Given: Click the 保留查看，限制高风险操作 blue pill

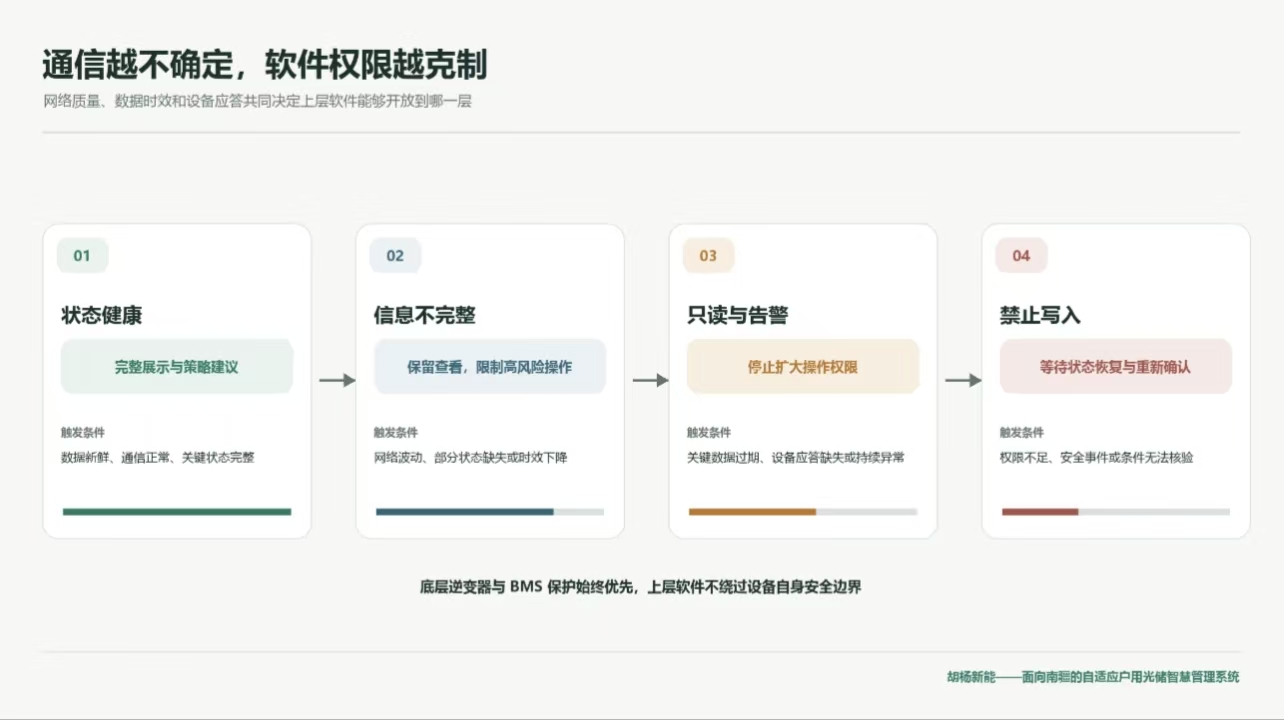Looking at the screenshot, I should pyautogui.click(x=490, y=366).
